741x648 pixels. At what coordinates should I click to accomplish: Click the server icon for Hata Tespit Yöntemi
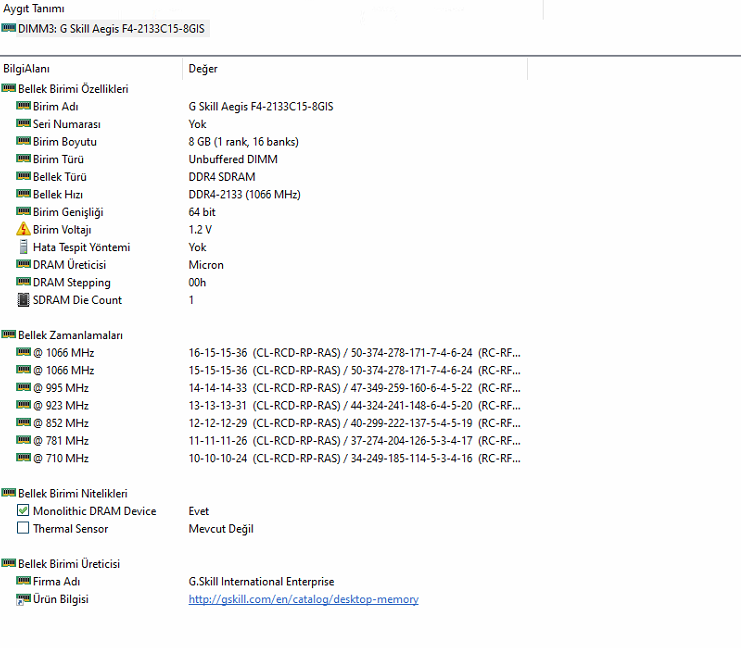pyautogui.click(x=23, y=246)
